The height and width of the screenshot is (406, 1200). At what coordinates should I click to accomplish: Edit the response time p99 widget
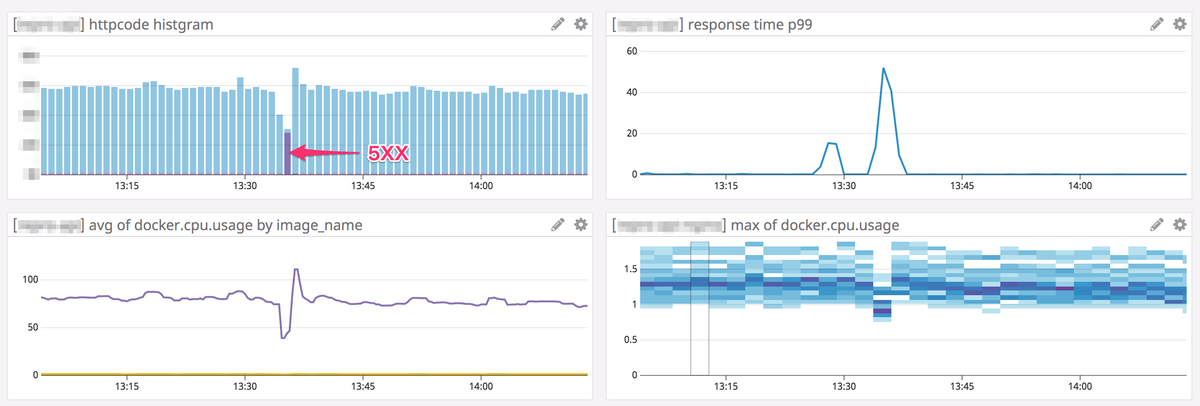[1158, 24]
